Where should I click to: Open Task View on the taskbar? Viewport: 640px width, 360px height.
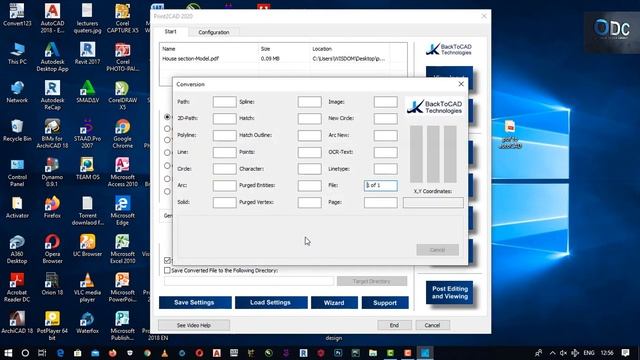click(x=42, y=353)
